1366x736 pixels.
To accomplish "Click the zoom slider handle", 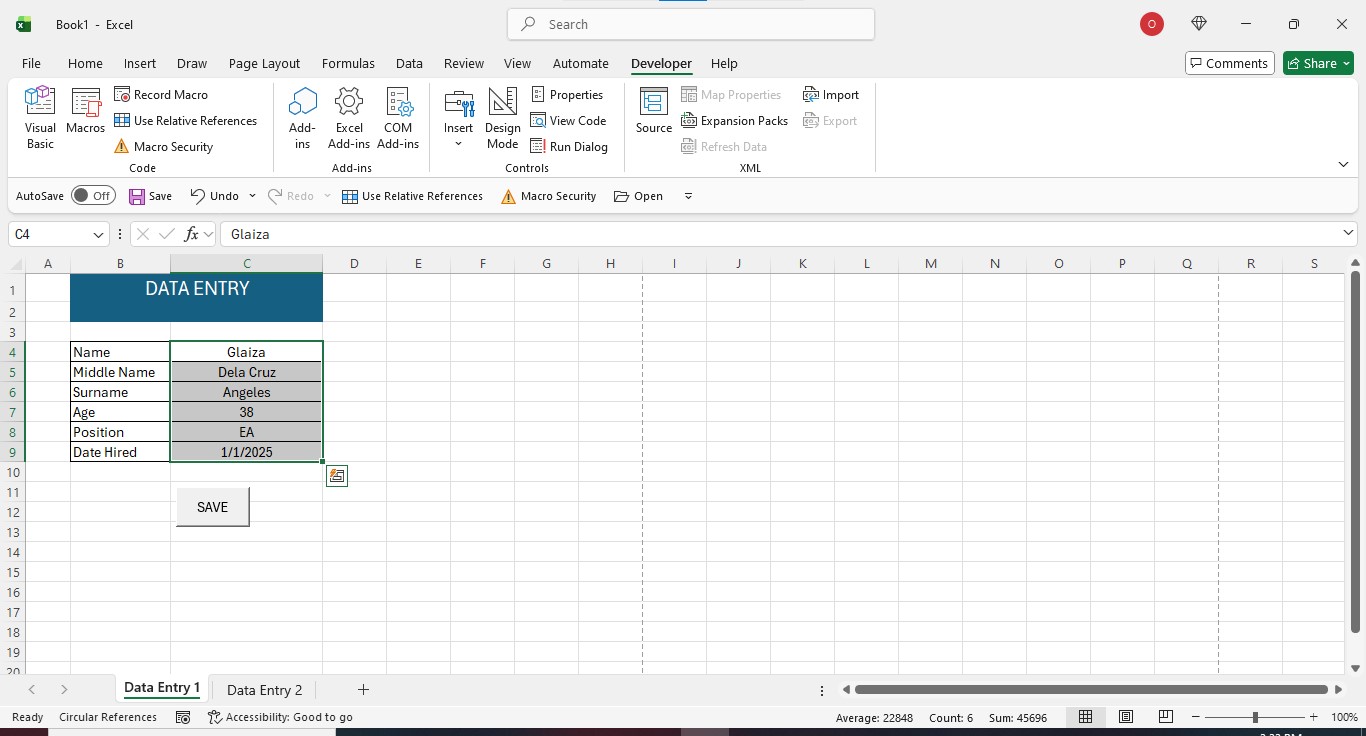I will click(1255, 717).
